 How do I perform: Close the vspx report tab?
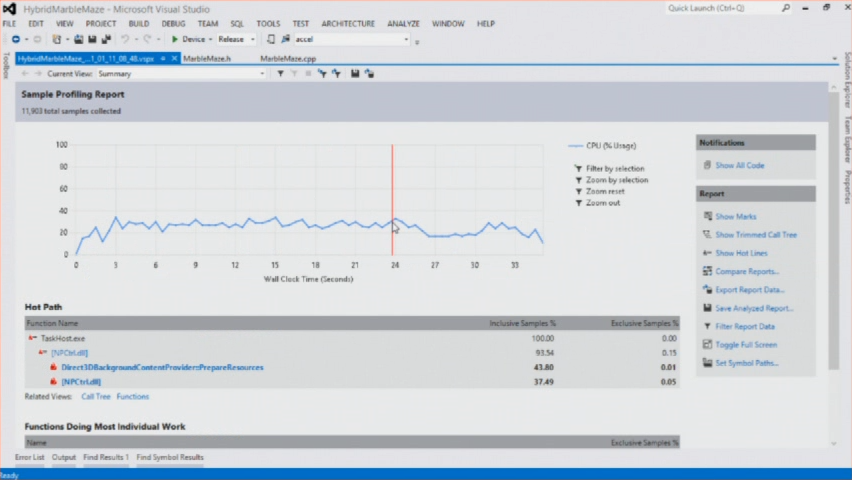[174, 59]
